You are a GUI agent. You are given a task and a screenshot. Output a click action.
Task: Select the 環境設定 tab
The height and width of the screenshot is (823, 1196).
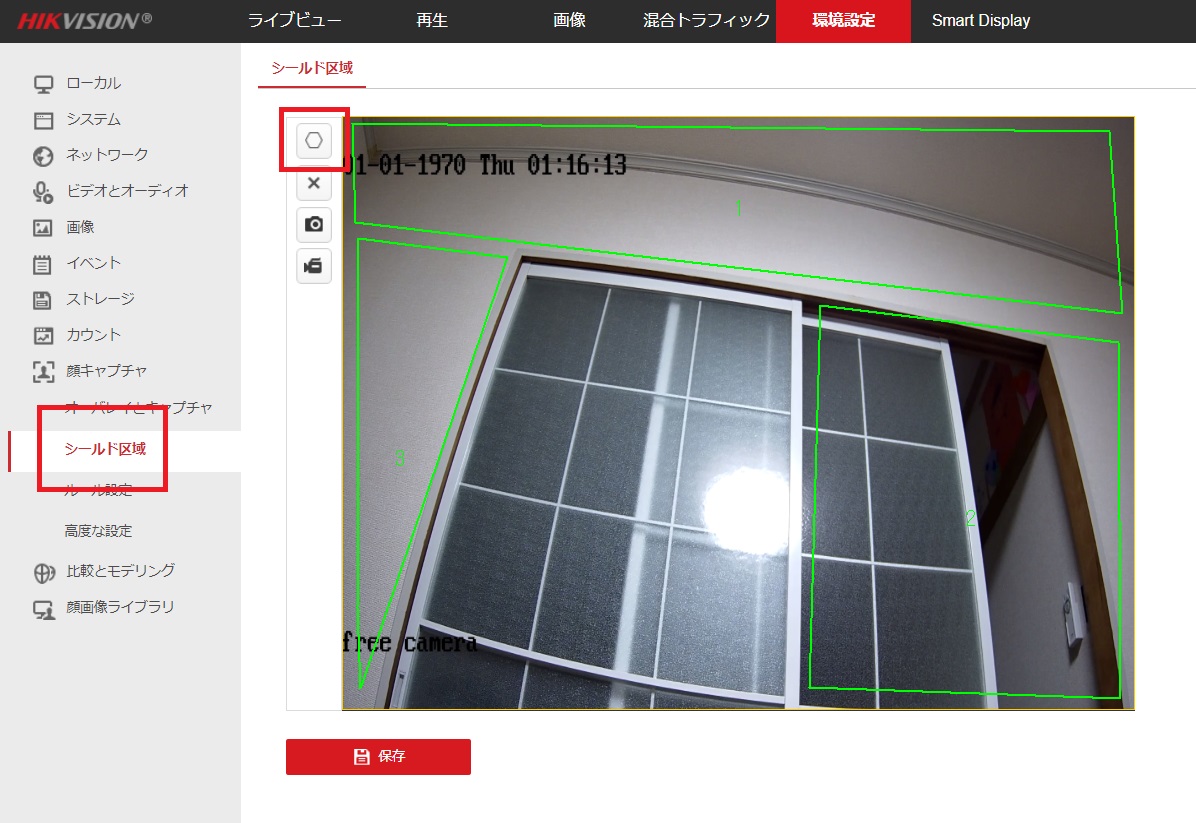pyautogui.click(x=844, y=21)
